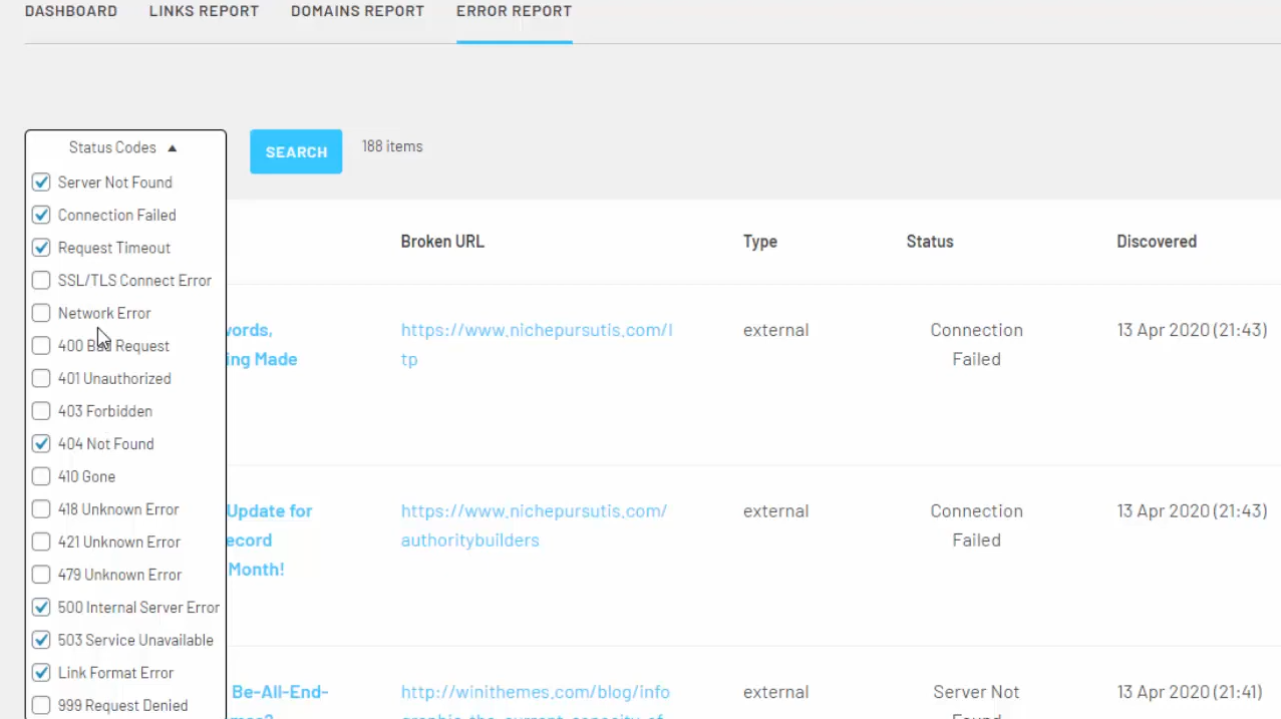This screenshot has height=719, width=1281.
Task: Open the nichepursutis.com authoritybuilders broken link
Action: pyautogui.click(x=533, y=525)
